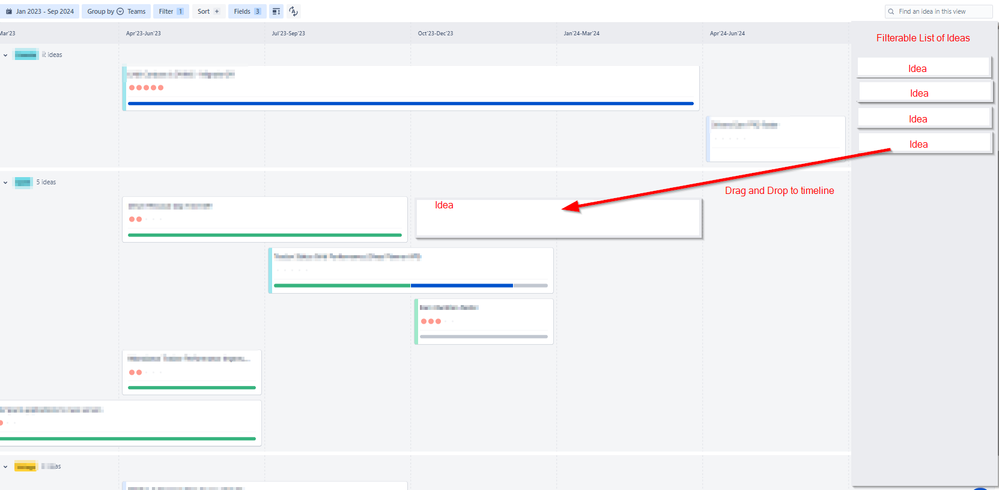999x490 pixels.
Task: Collapse the '5 ideas' team group
Action: click(6, 182)
